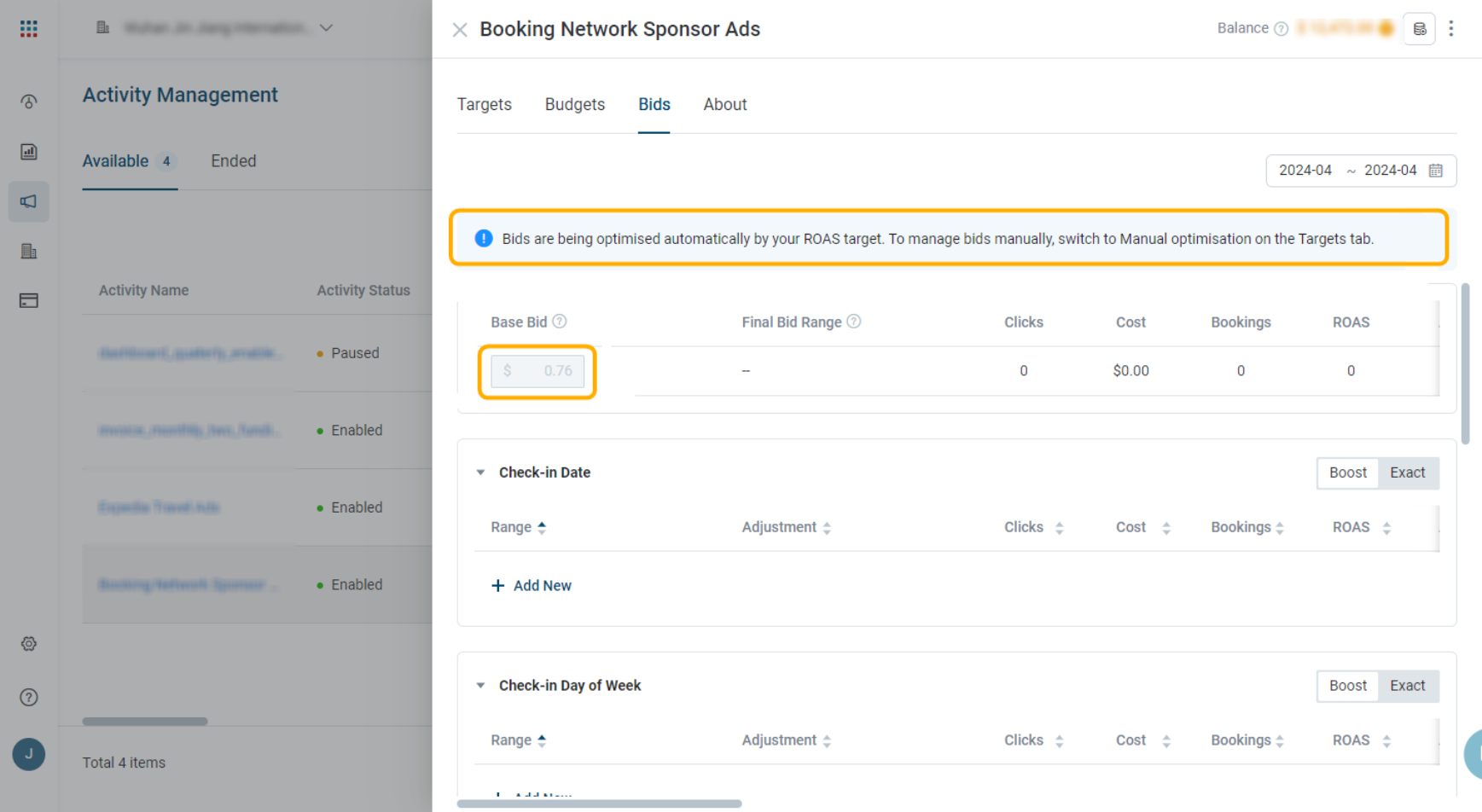Close the Booking Network Sponsor Ads panel
The image size is (1482, 812).
click(460, 30)
